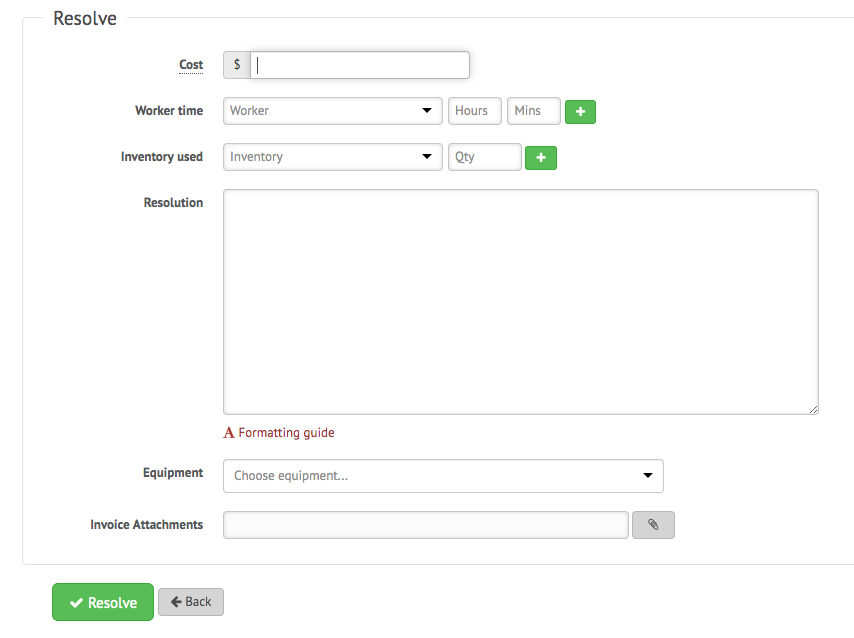854x638 pixels.
Task: Expand the Choose equipment dropdown
Action: pyautogui.click(x=443, y=476)
